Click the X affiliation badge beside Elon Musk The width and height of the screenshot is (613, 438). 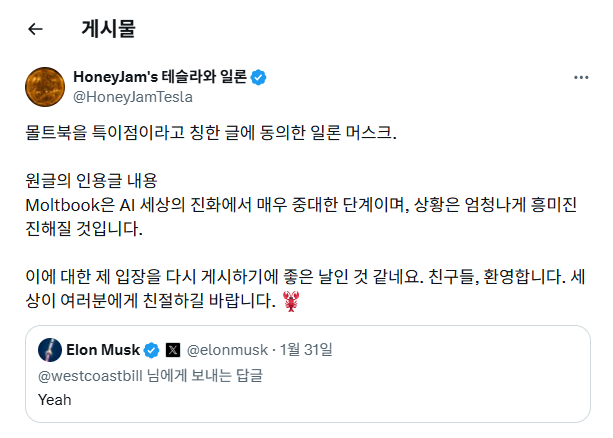pyautogui.click(x=173, y=350)
